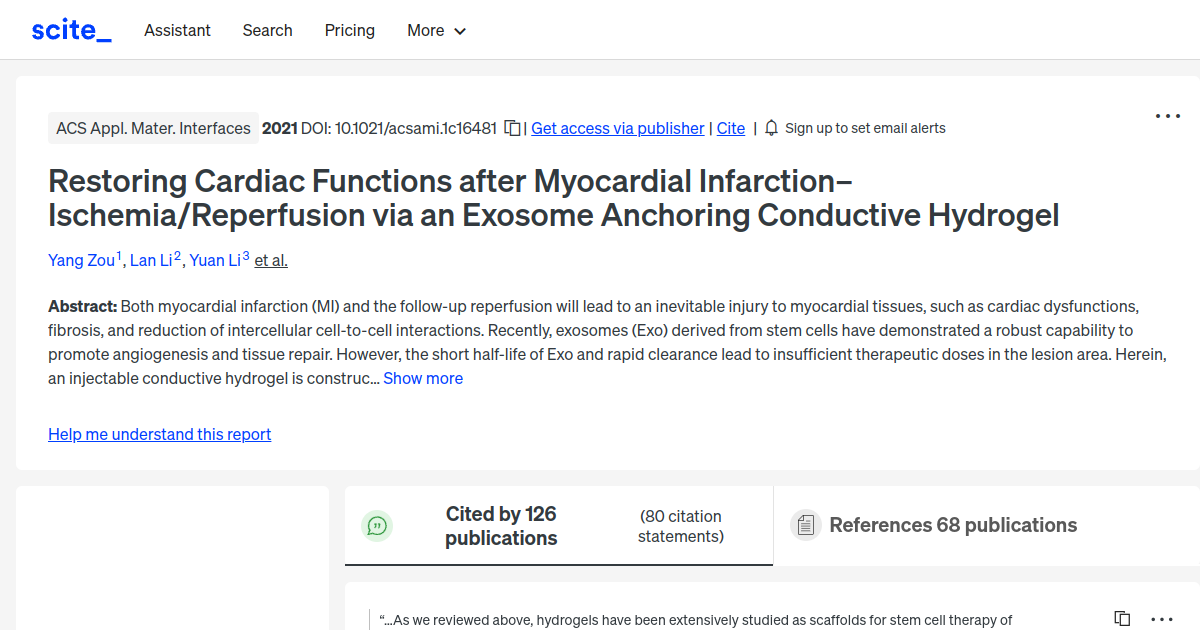Expand the More menu in the navigation
1200x630 pixels.
pyautogui.click(x=436, y=30)
